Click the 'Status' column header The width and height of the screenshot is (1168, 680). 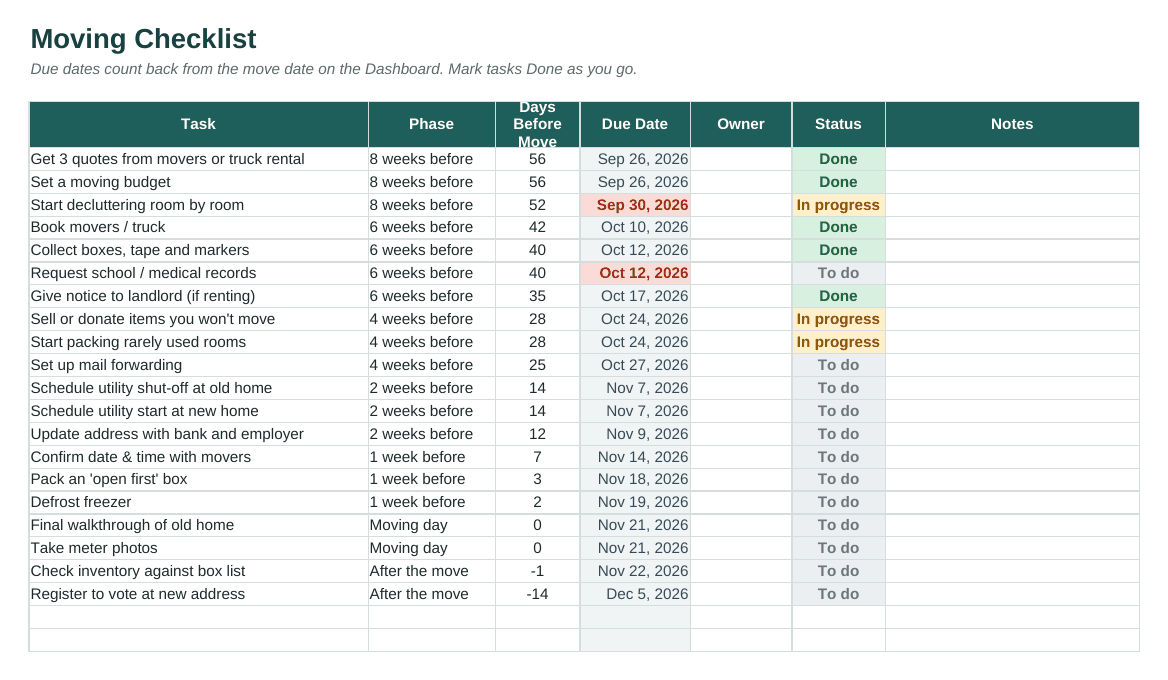(838, 124)
